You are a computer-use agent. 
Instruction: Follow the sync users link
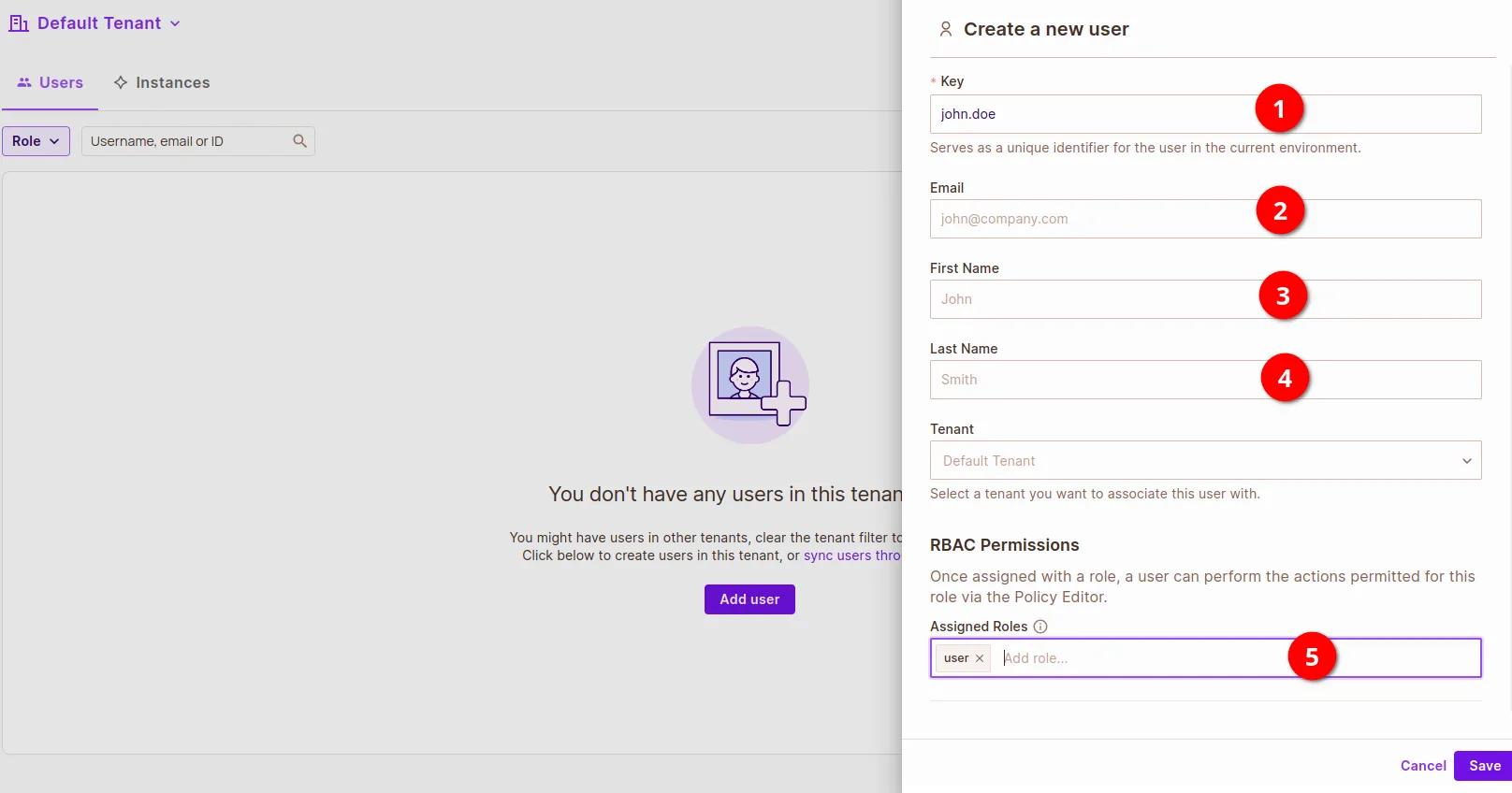pyautogui.click(x=850, y=555)
